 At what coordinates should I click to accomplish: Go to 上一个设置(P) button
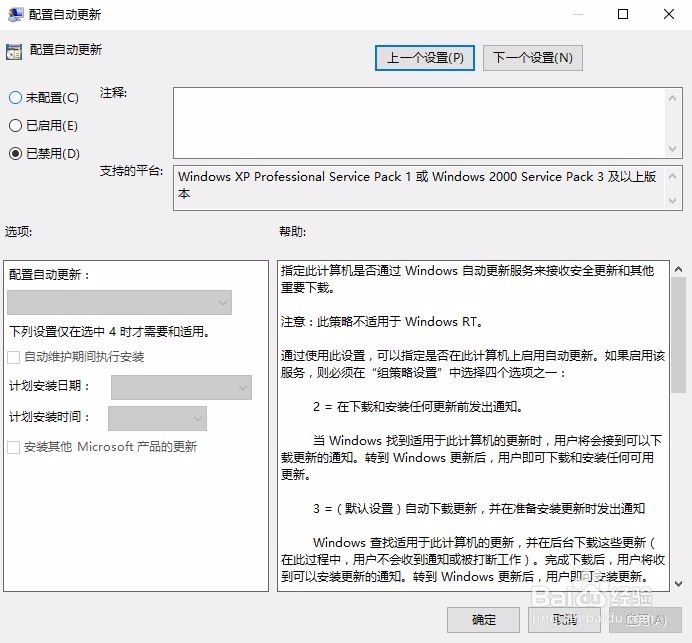click(425, 58)
